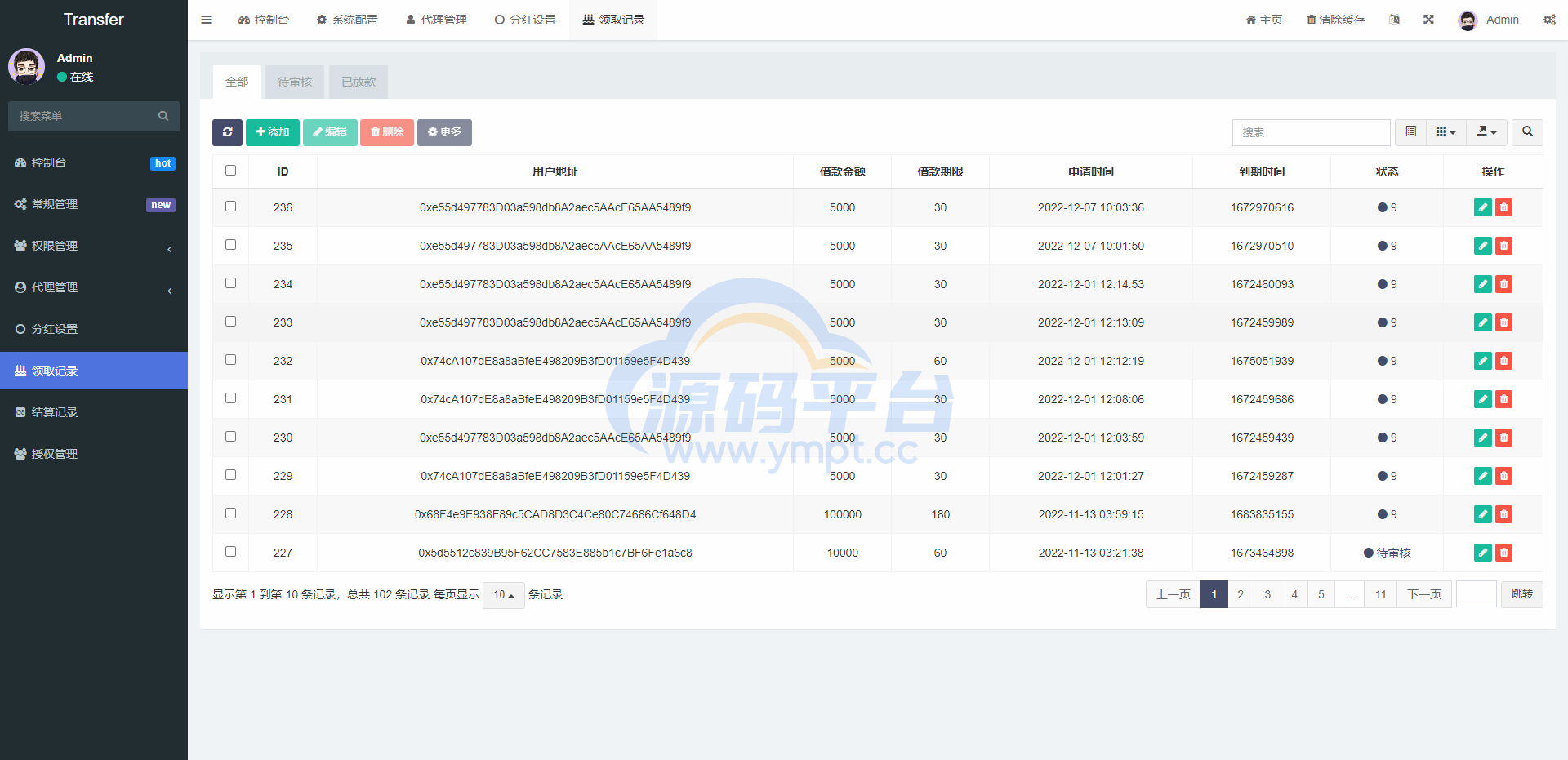Click the 编辑 edit toolbar button

pyautogui.click(x=330, y=132)
